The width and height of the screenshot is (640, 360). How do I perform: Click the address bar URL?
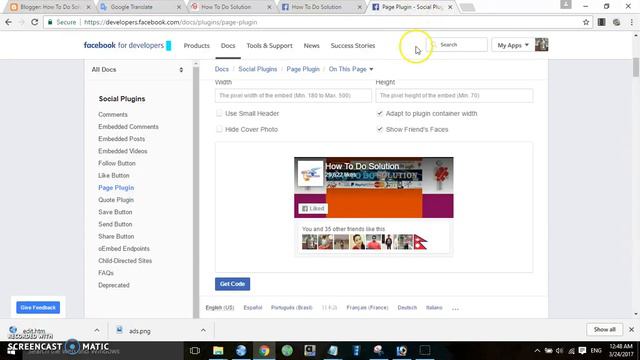[171, 22]
